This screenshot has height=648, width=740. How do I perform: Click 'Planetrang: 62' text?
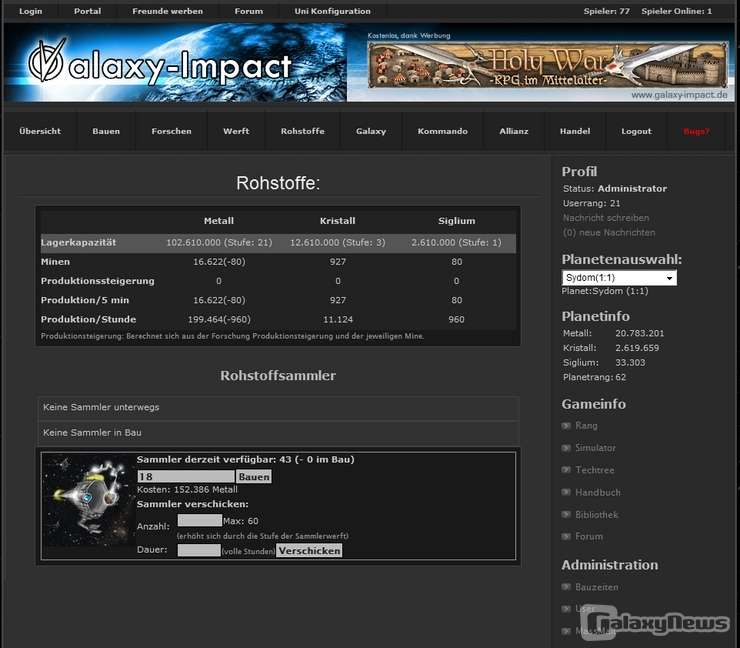[x=594, y=377]
